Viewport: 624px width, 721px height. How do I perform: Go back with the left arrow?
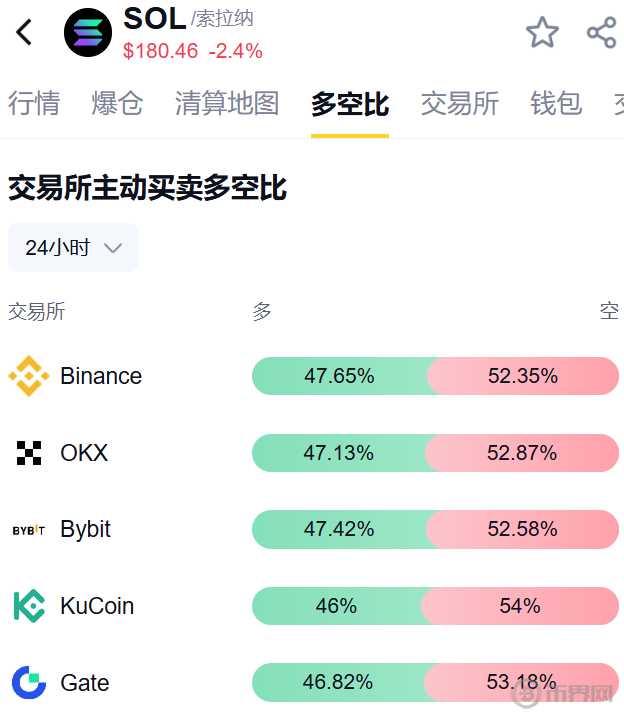(x=24, y=32)
